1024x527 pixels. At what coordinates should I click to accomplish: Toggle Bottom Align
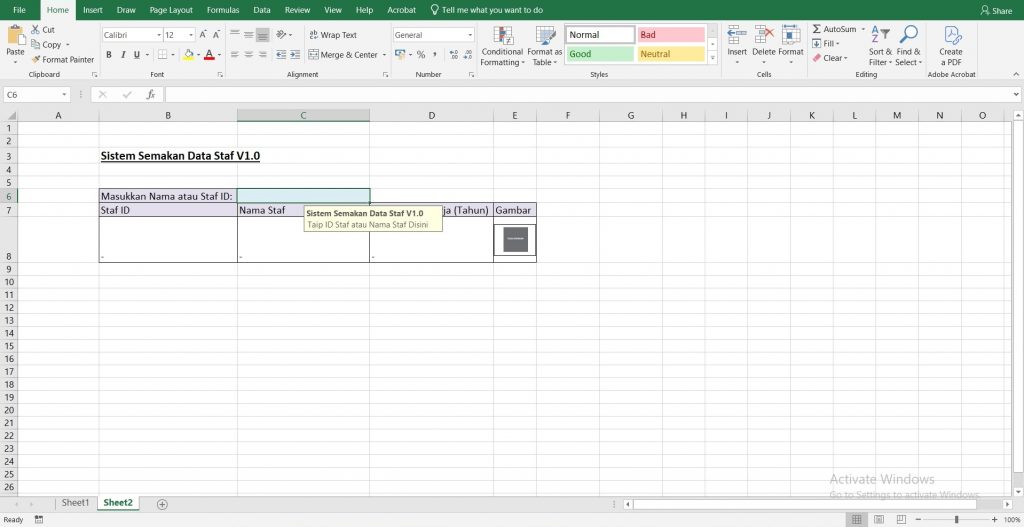coord(263,35)
